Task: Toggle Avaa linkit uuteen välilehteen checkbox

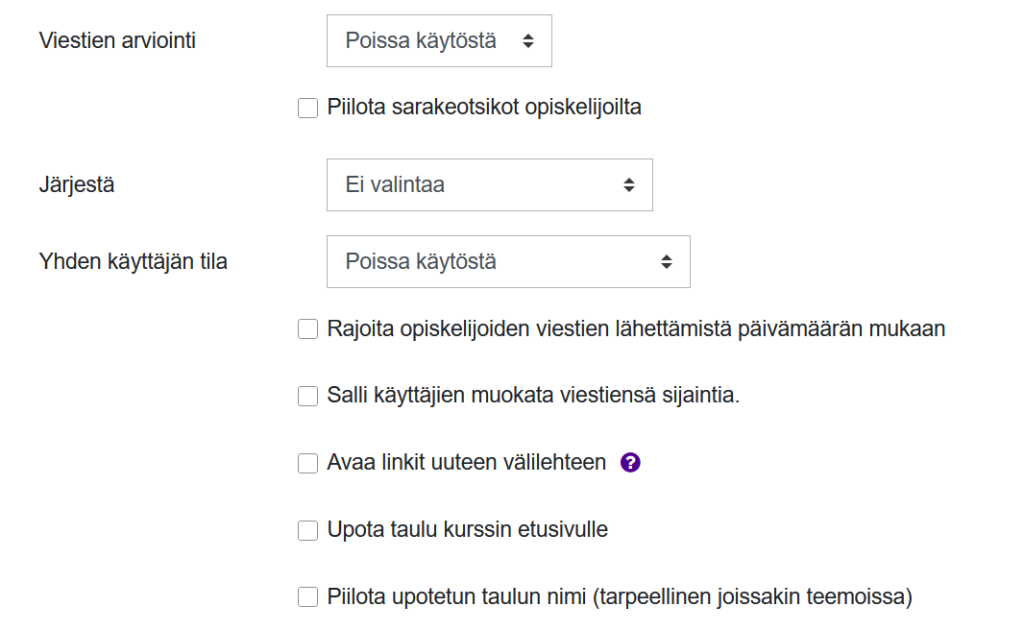Action: pos(308,463)
